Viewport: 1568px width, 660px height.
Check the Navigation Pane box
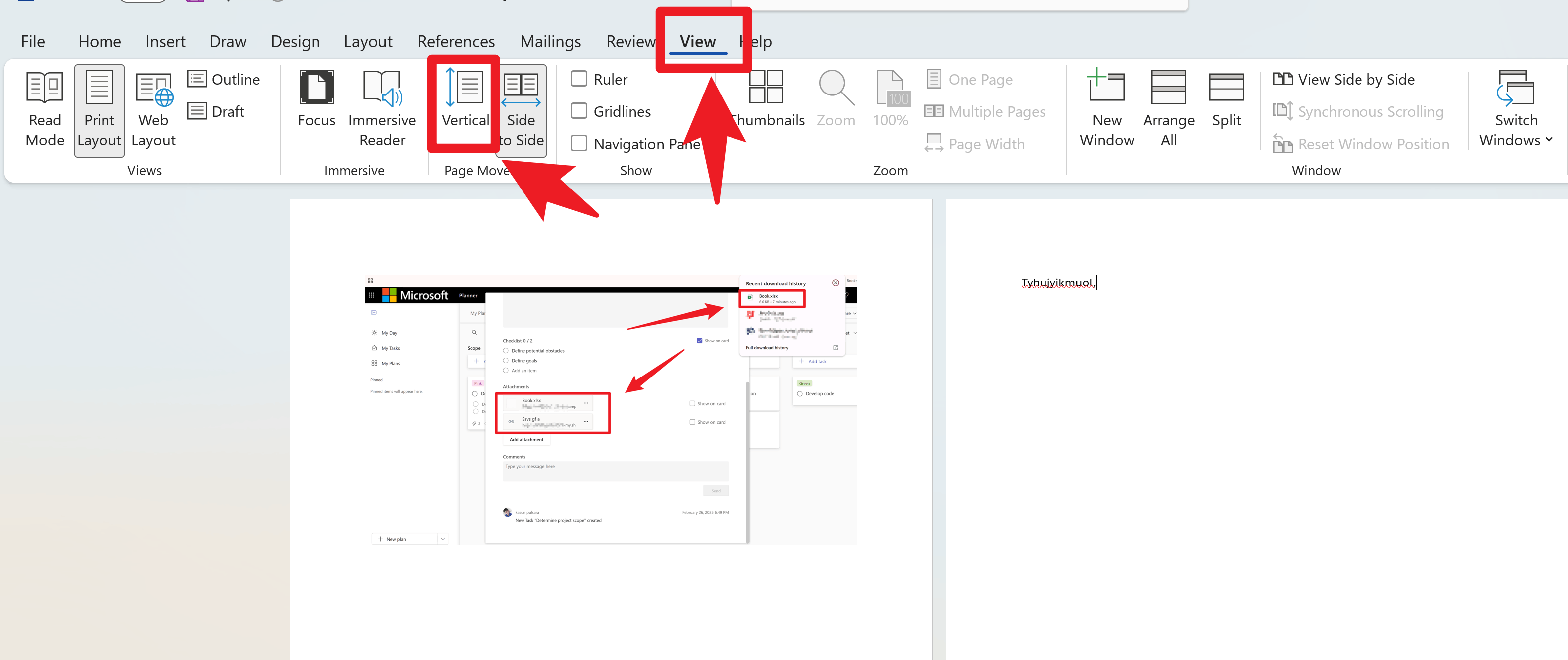pyautogui.click(x=579, y=144)
